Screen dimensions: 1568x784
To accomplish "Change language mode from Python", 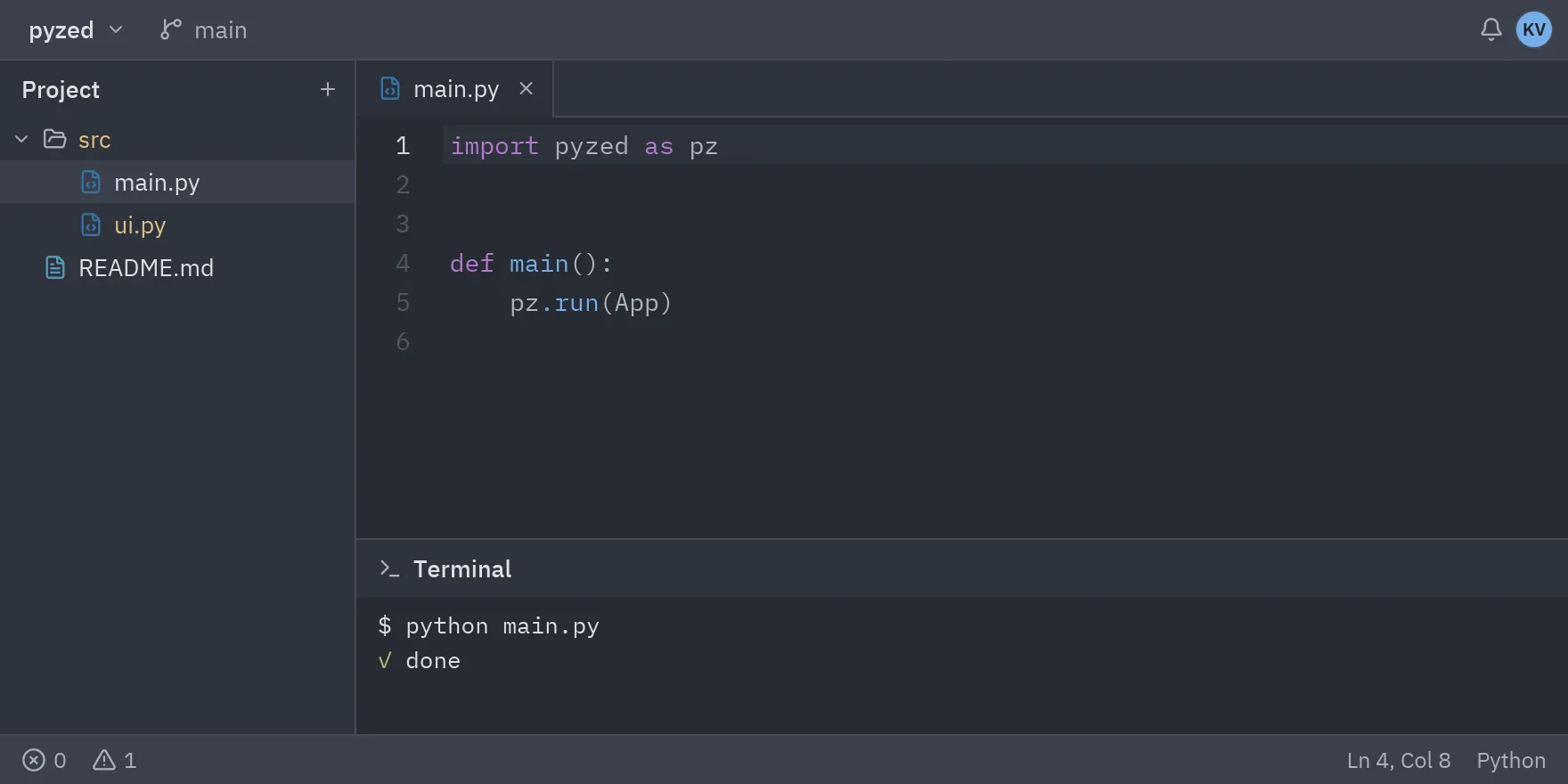I will point(1511,760).
